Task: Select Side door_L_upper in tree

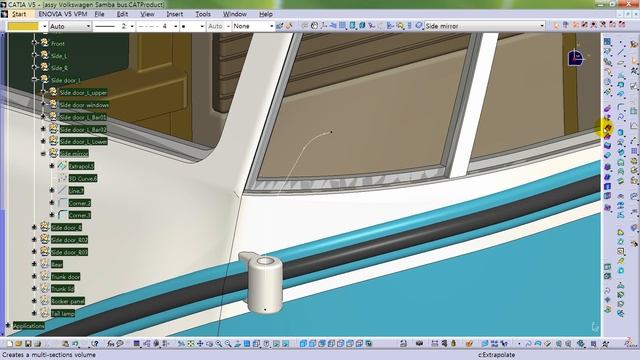Action: coord(83,93)
